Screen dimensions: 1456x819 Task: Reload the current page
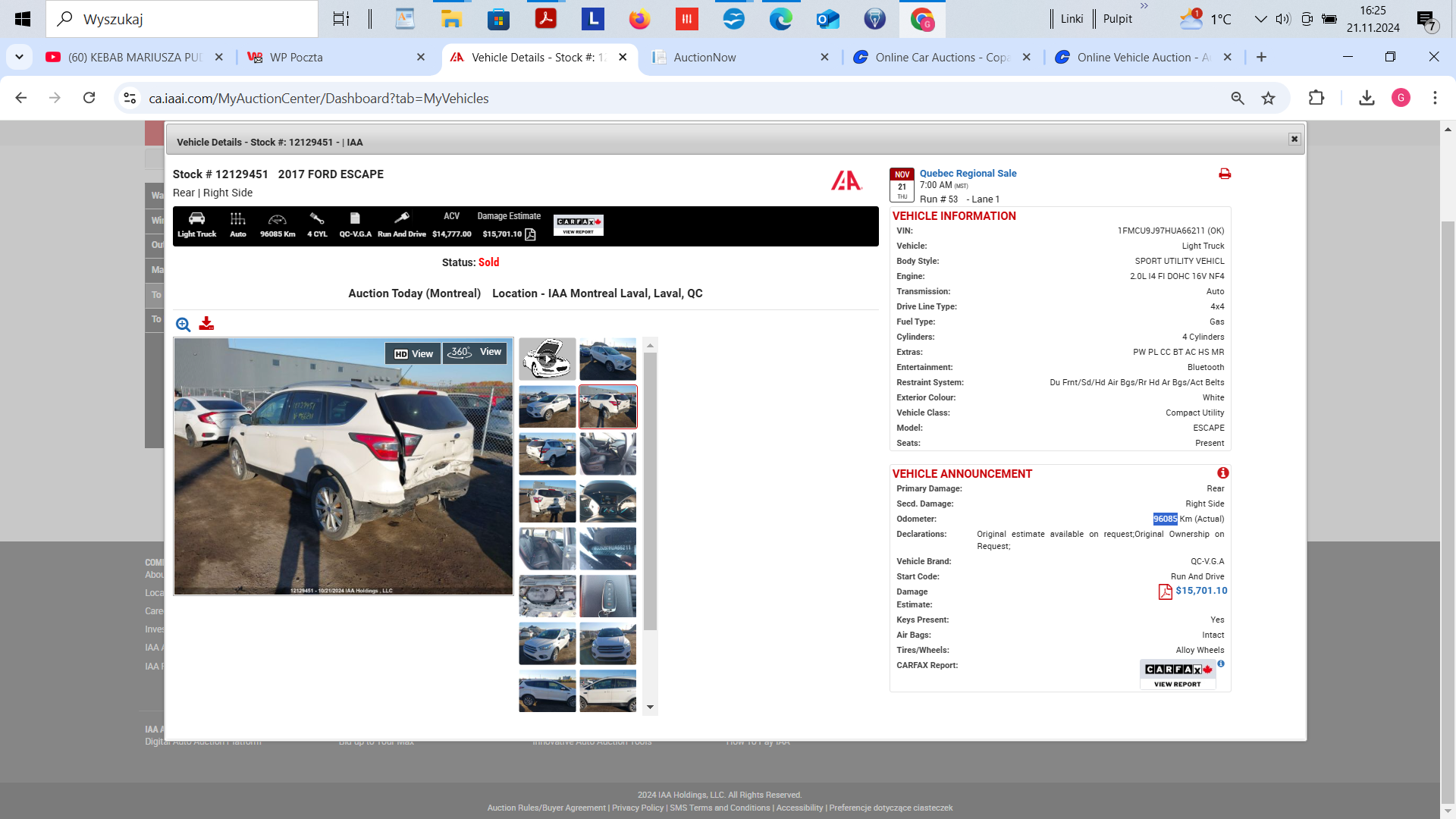[x=89, y=98]
